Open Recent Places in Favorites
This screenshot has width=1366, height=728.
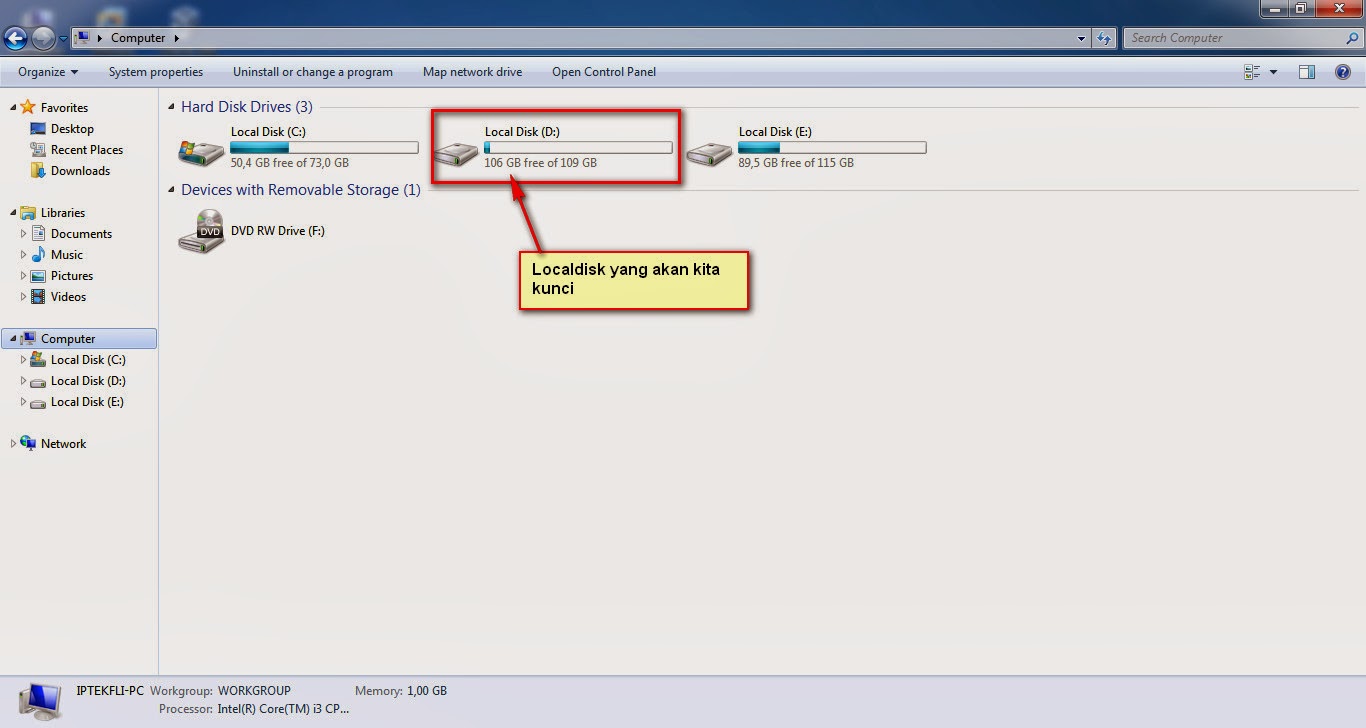click(87, 150)
